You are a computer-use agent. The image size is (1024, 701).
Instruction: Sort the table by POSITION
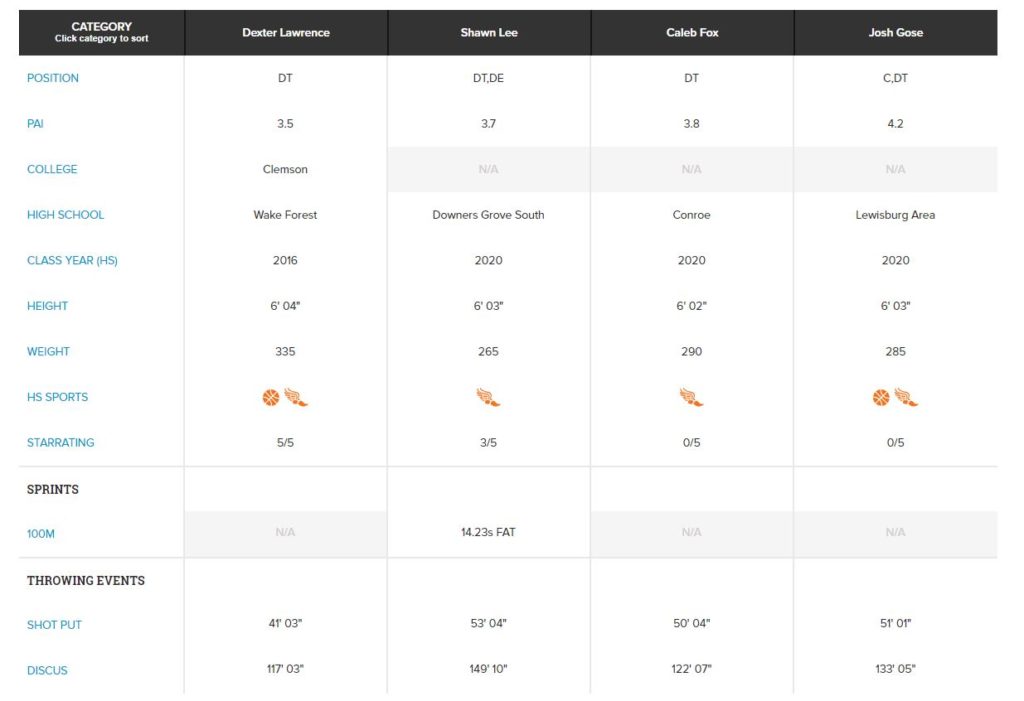click(x=52, y=78)
